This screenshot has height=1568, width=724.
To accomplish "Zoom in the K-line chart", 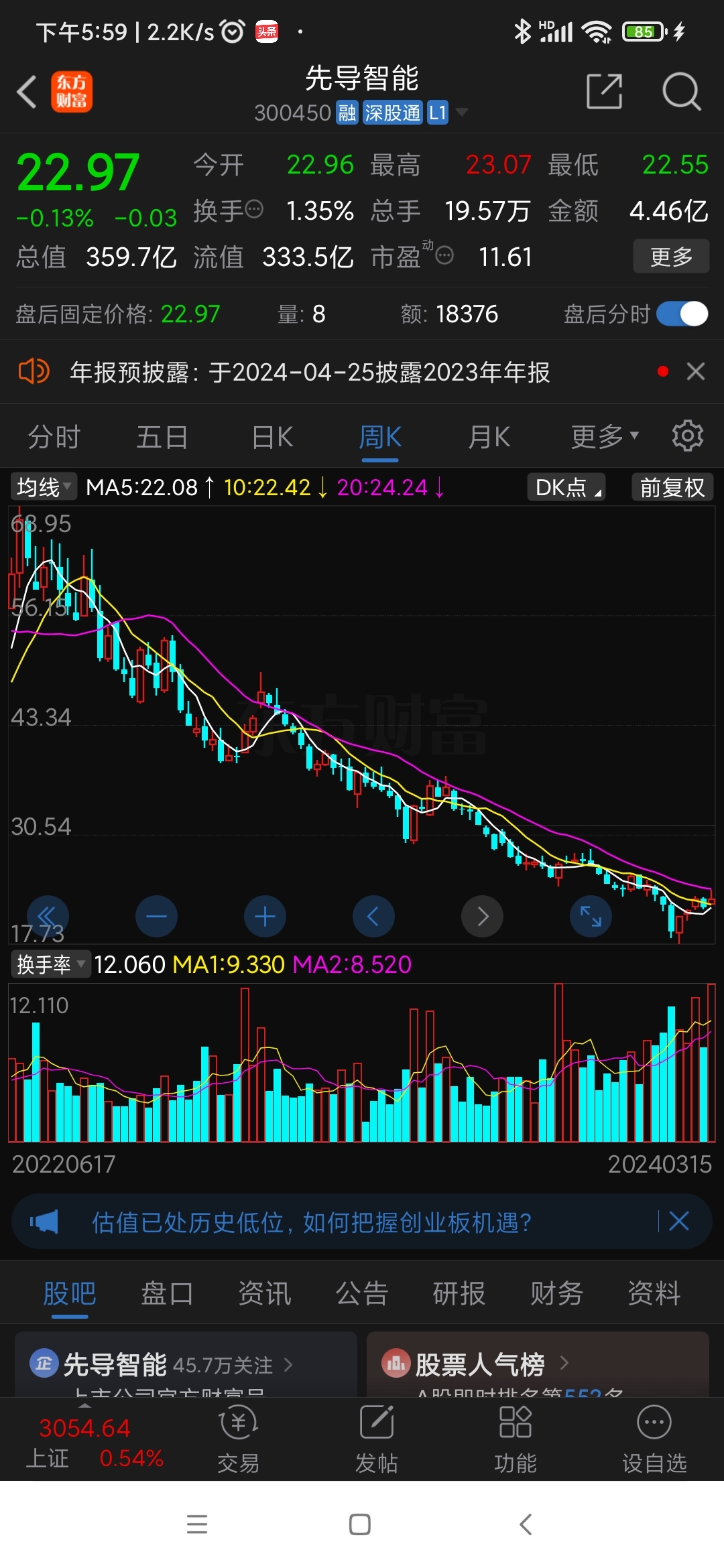I will (265, 916).
